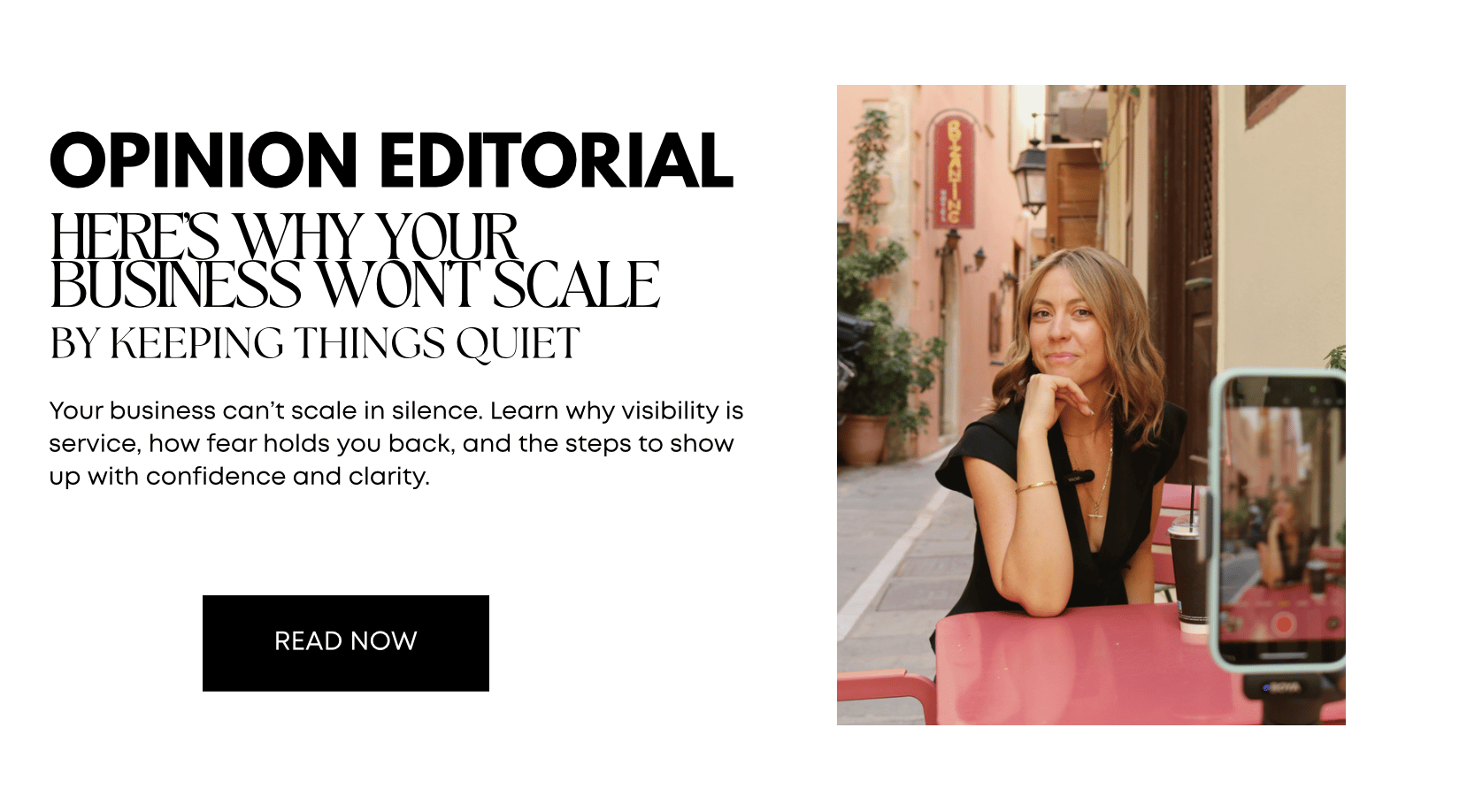The height and width of the screenshot is (812, 1467).
Task: Tap the red record button on phone screen
Action: [1282, 625]
